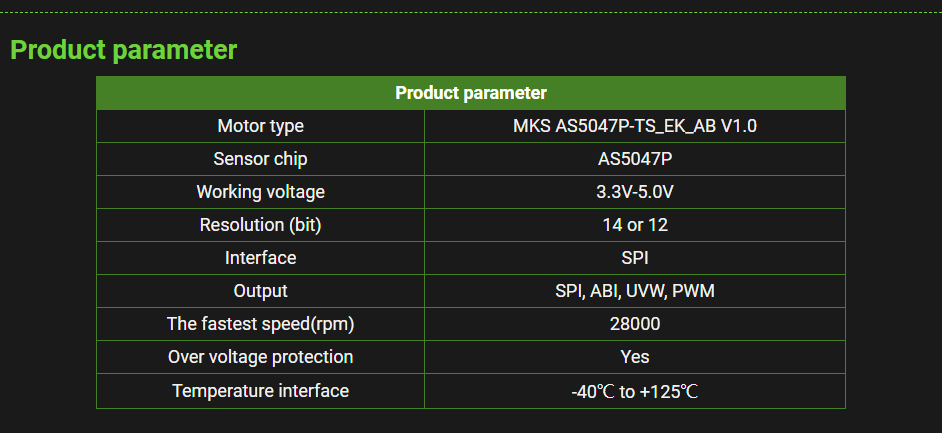Select the 3.3V-5.0V voltage value
This screenshot has height=433, width=942.
click(x=634, y=192)
